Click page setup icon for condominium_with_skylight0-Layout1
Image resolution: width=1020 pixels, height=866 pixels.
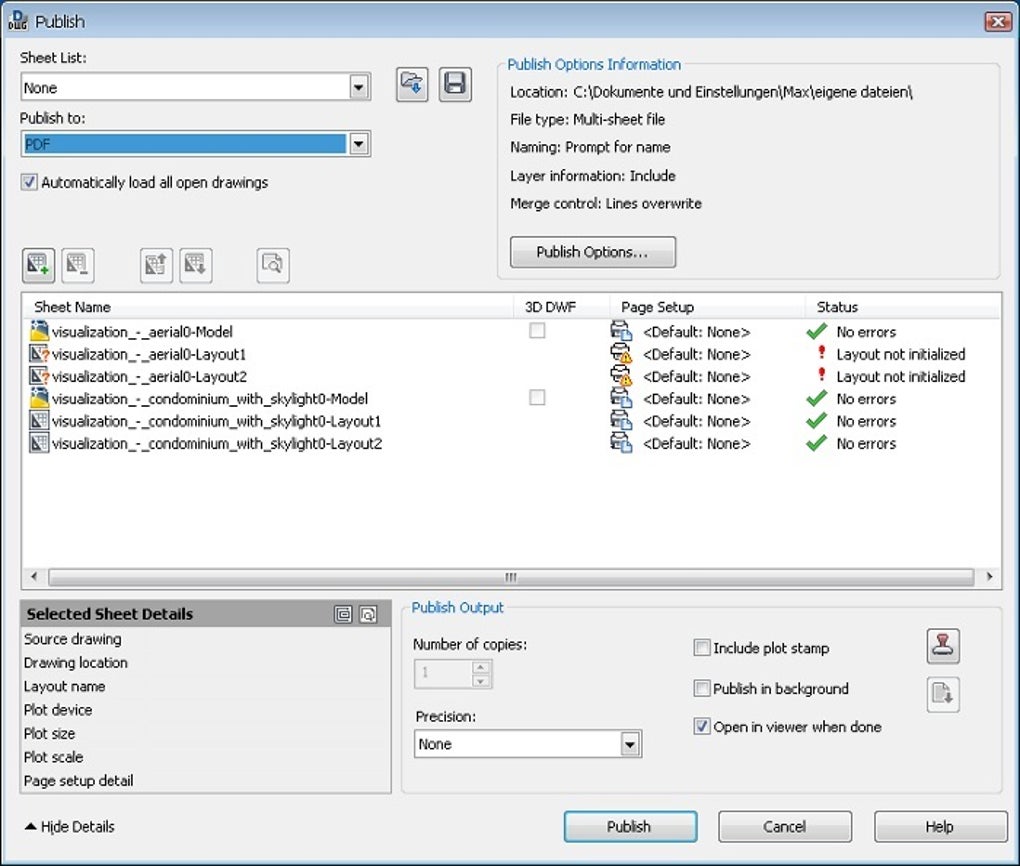click(621, 421)
